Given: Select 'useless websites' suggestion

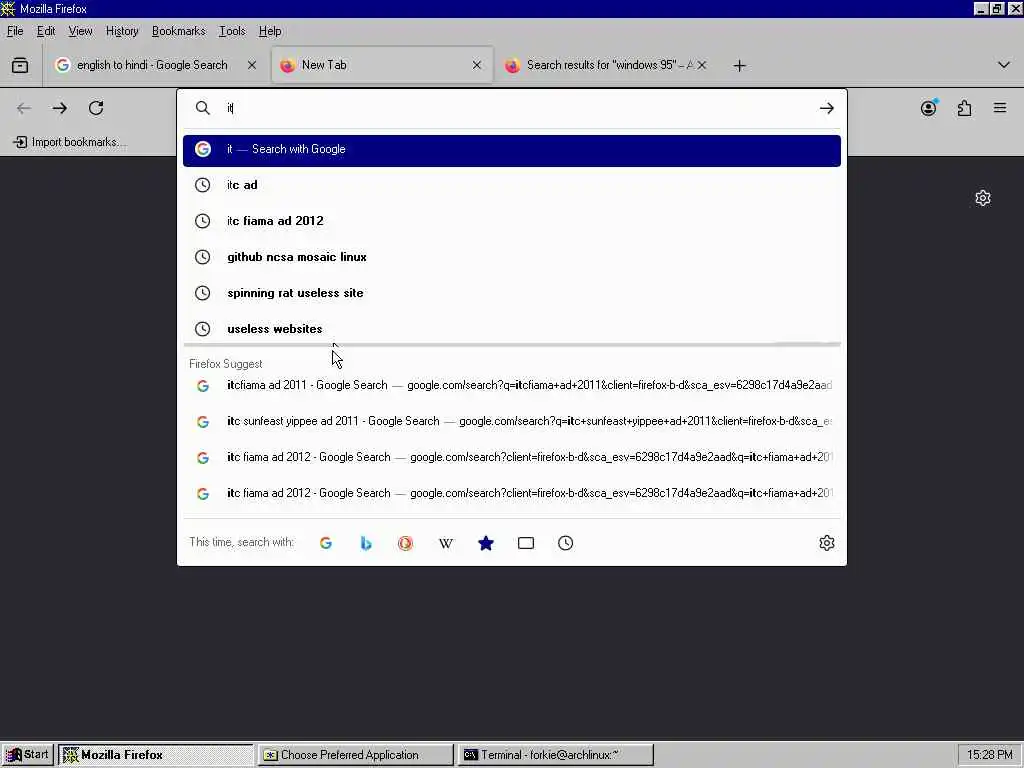Looking at the screenshot, I should click(x=512, y=329).
